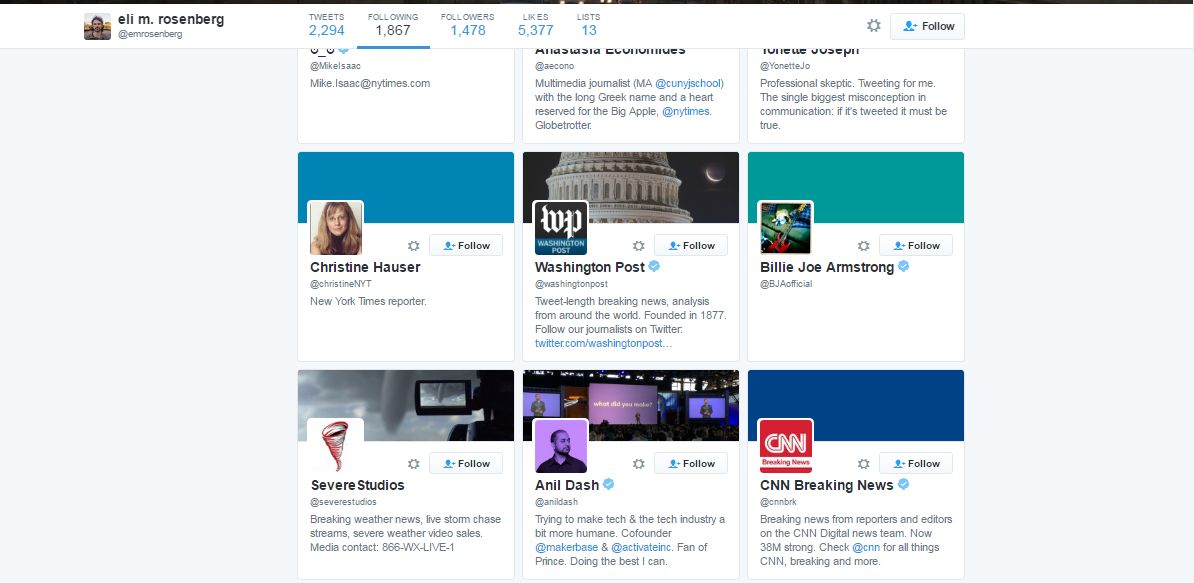Click Mike.Isaac@nytimes.com bio text

coord(370,83)
